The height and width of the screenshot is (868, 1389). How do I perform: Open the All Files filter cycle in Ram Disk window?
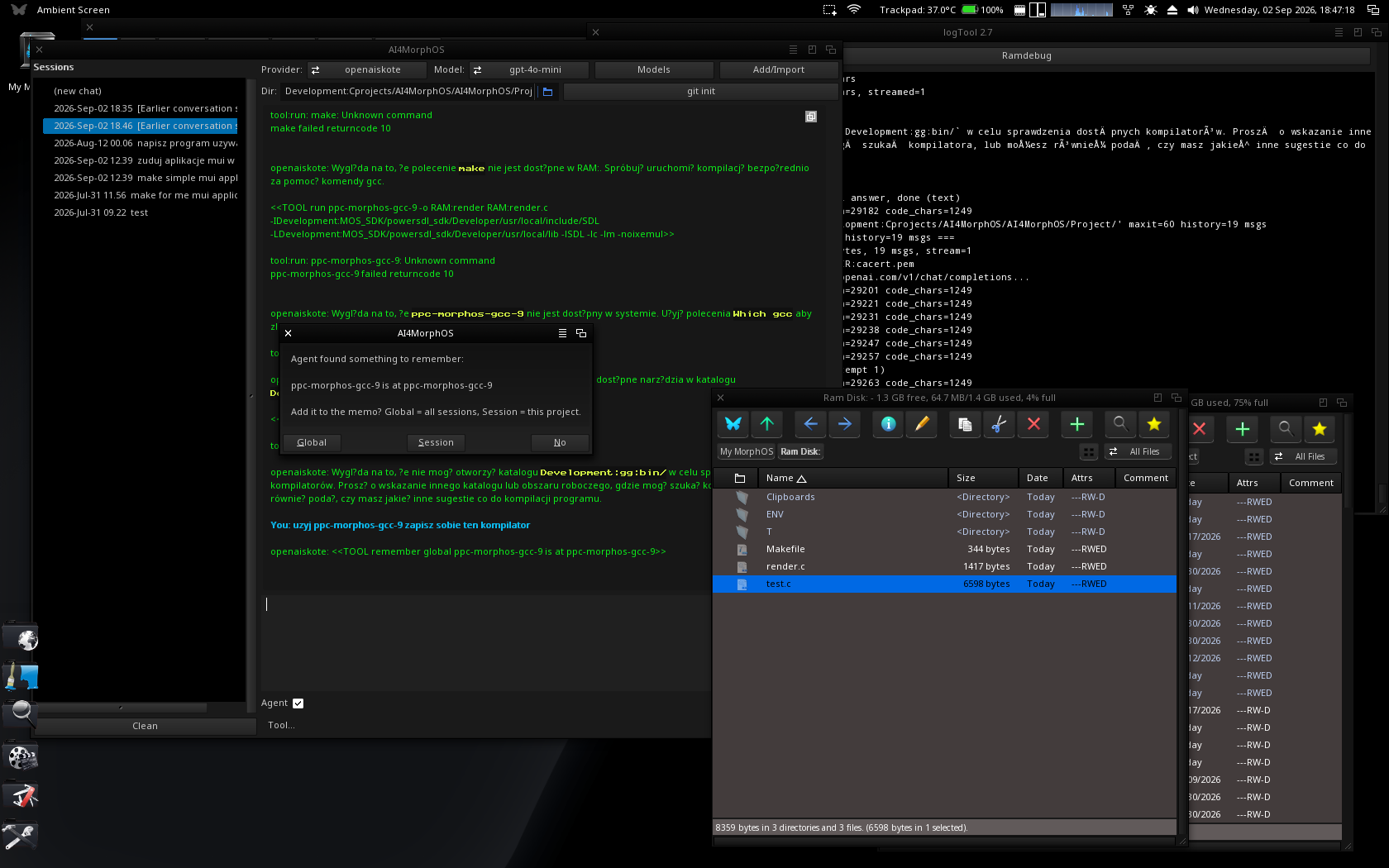pos(1137,452)
